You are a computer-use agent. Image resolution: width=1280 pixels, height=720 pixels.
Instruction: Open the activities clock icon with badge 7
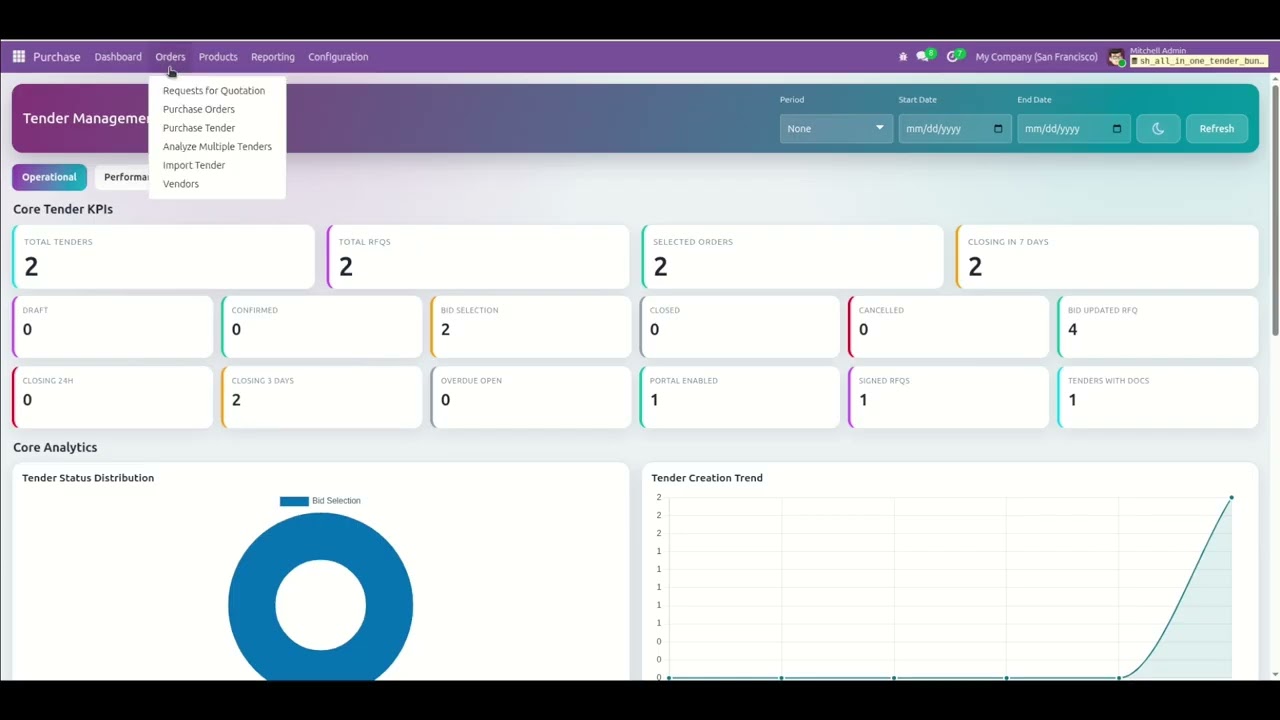955,56
